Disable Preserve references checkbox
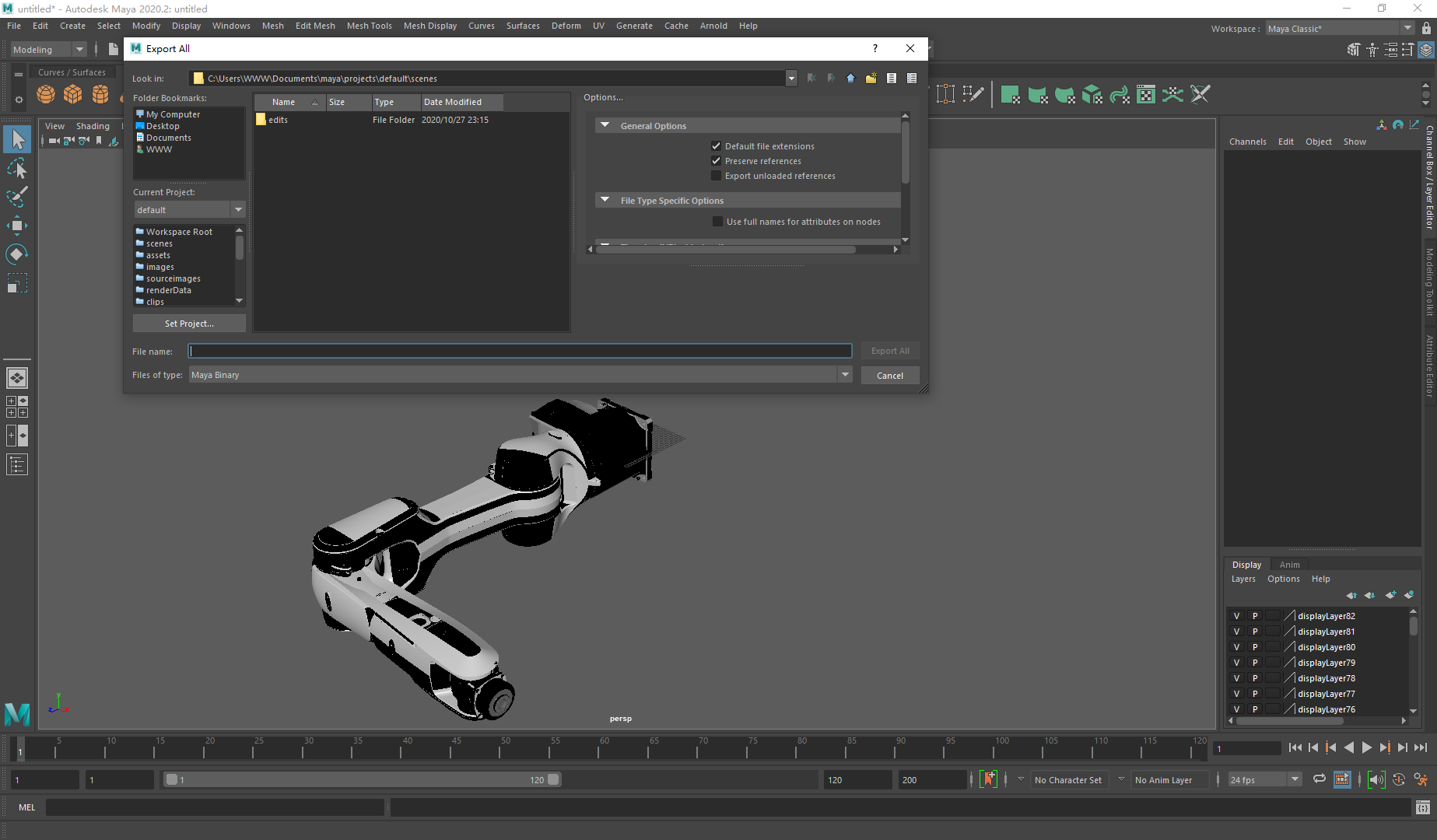Image resolution: width=1437 pixels, height=840 pixels. (x=717, y=160)
